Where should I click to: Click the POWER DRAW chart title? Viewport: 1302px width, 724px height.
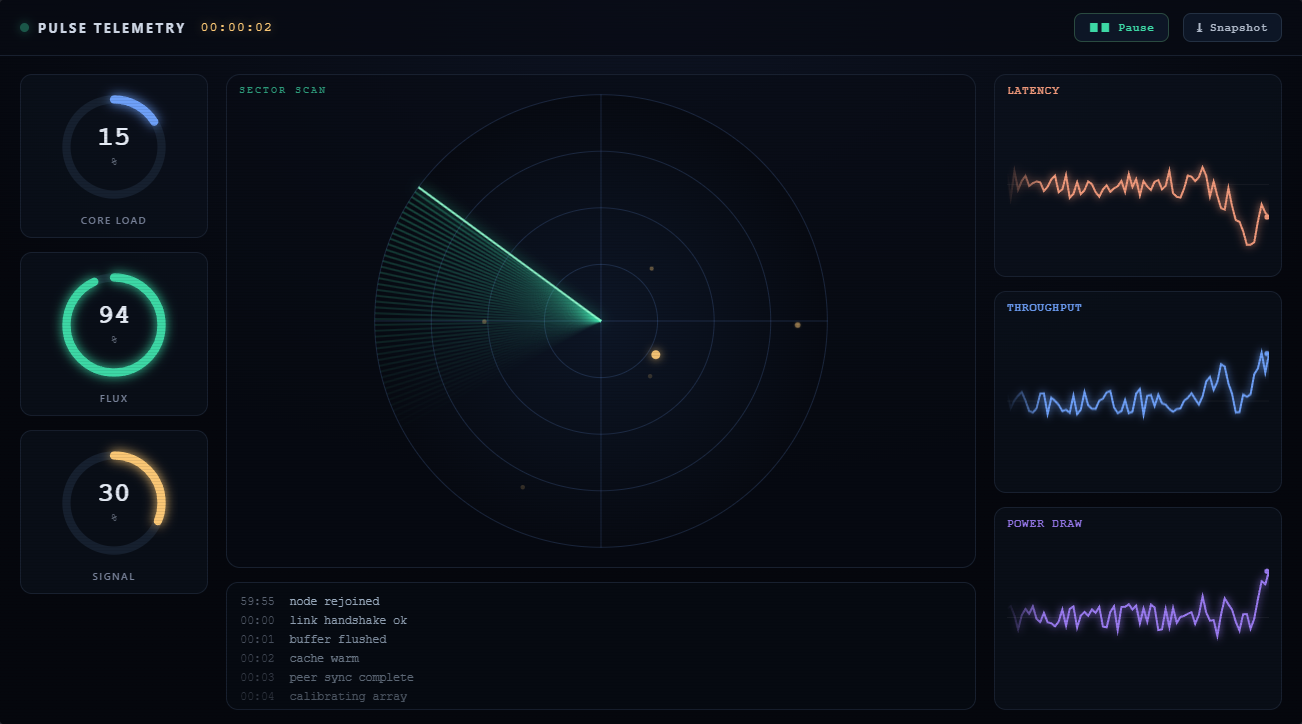(1044, 524)
